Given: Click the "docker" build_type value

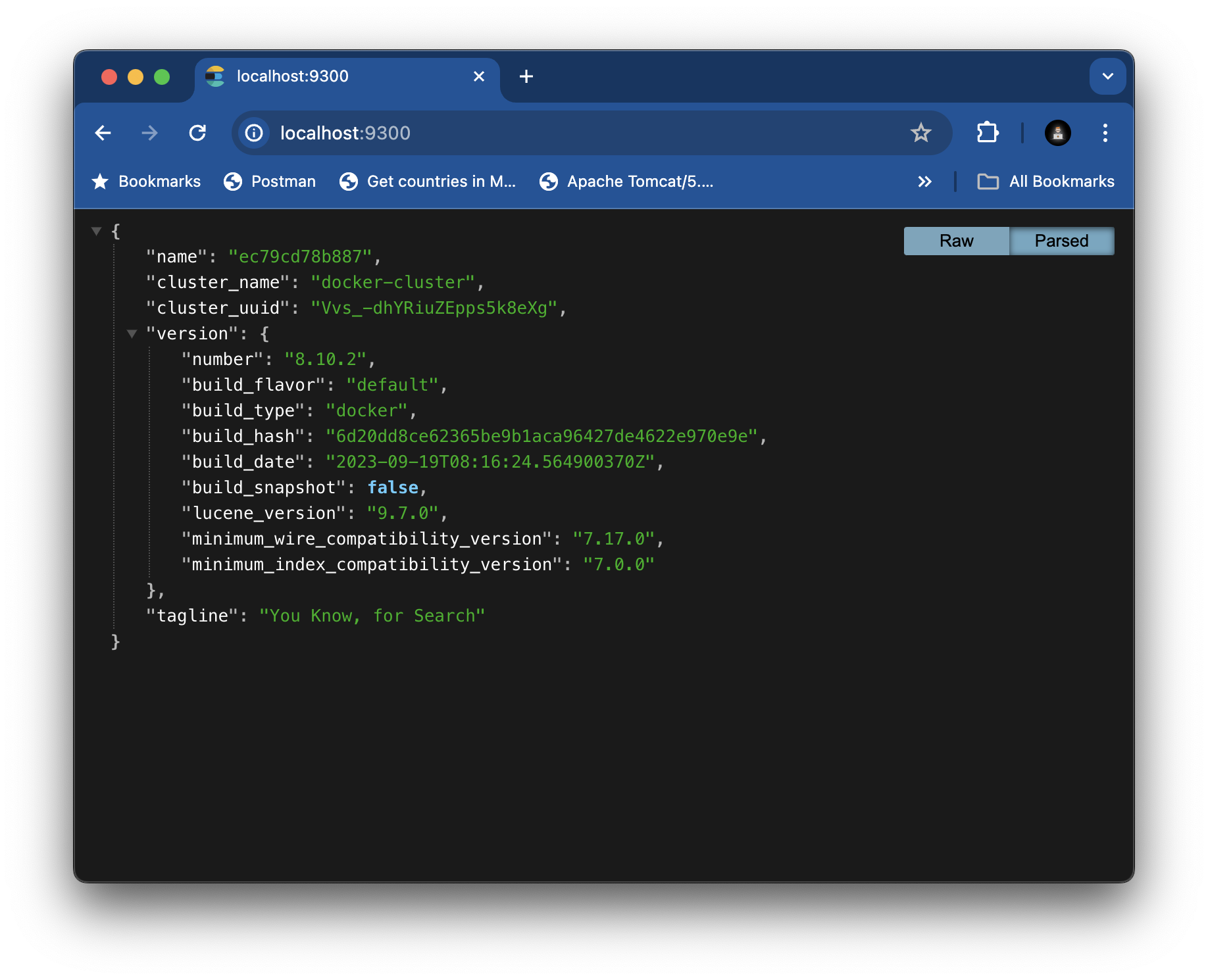Looking at the screenshot, I should click(367, 410).
